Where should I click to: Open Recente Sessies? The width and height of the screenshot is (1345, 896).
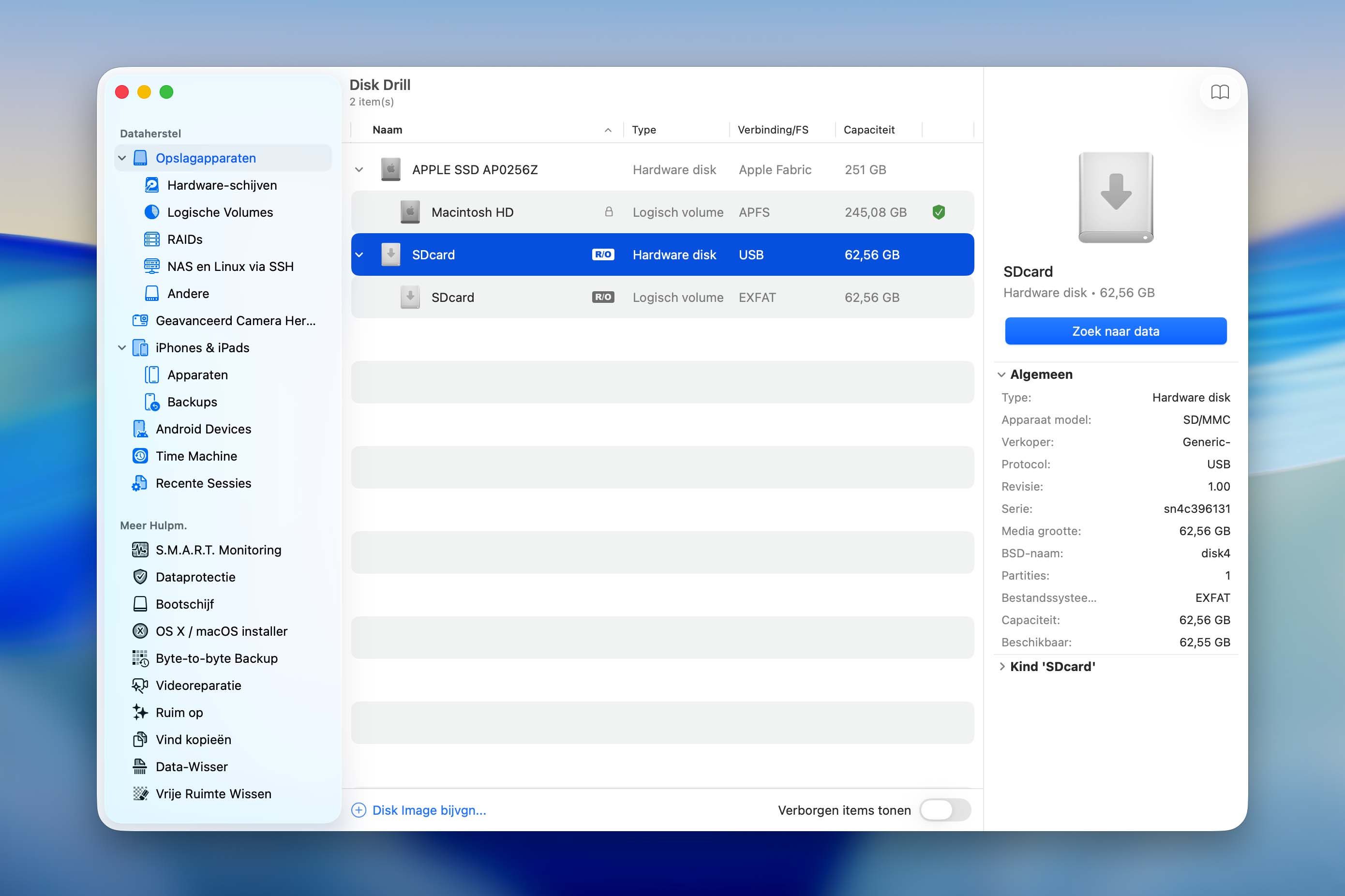[203, 483]
